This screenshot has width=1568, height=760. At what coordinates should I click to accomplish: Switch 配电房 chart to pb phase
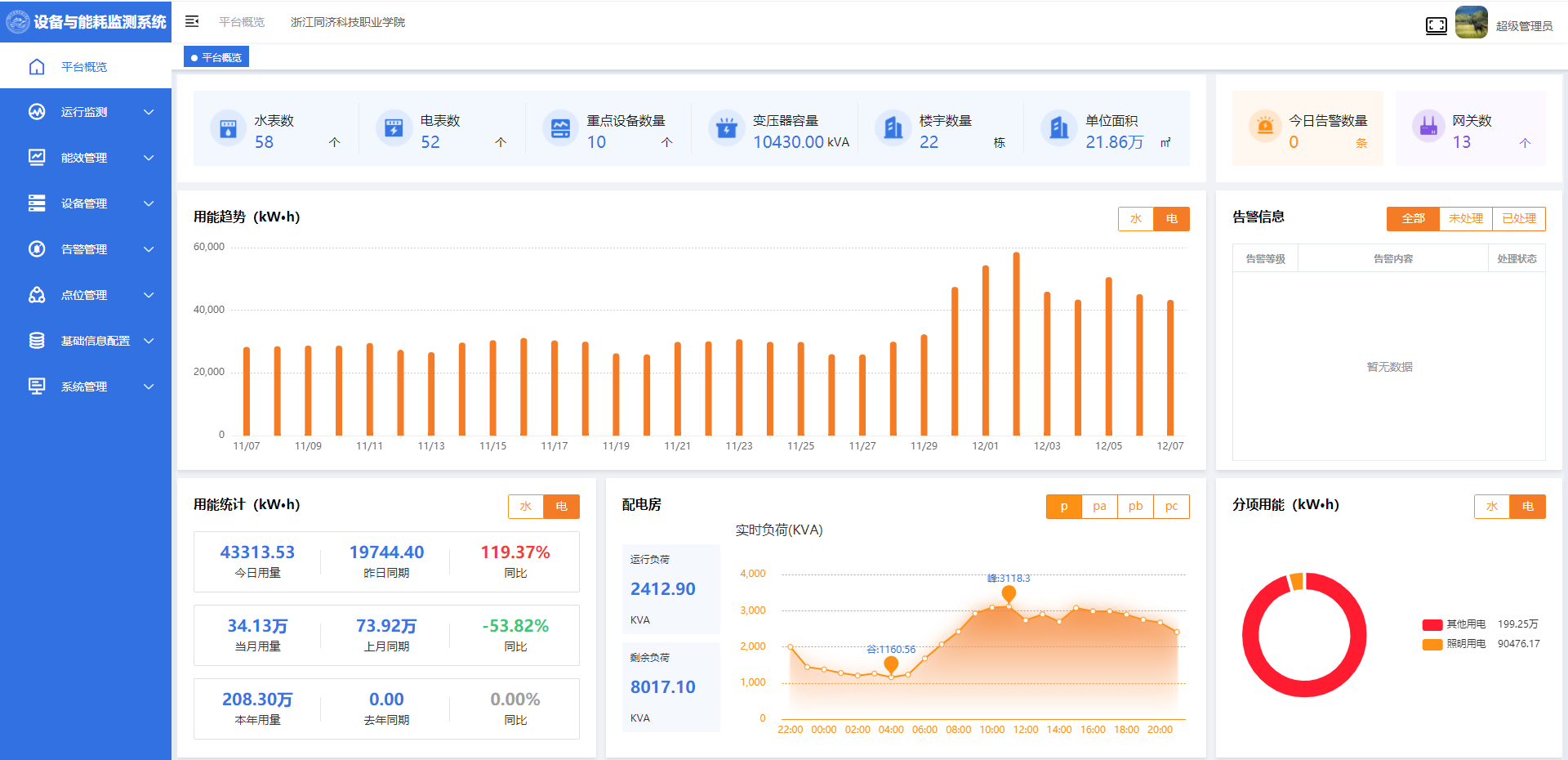tap(1135, 507)
